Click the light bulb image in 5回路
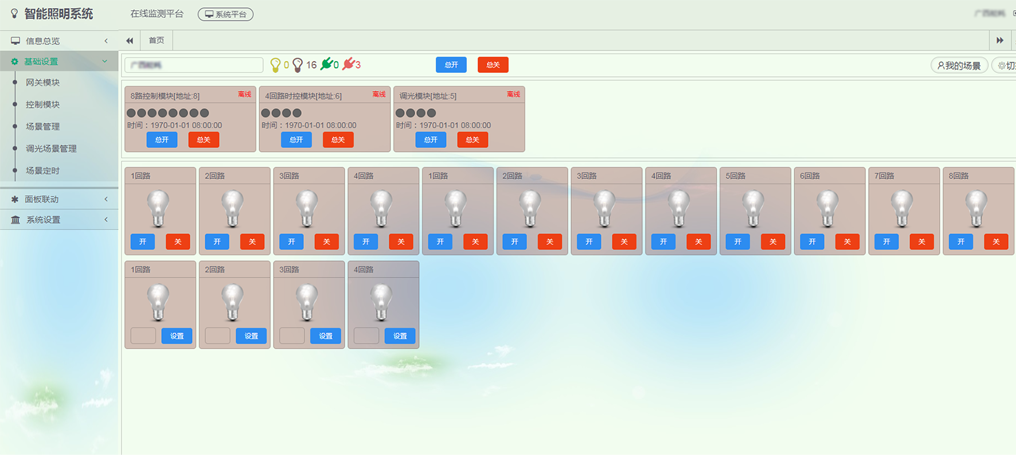Viewport: 1016px width, 455px height. pos(753,208)
